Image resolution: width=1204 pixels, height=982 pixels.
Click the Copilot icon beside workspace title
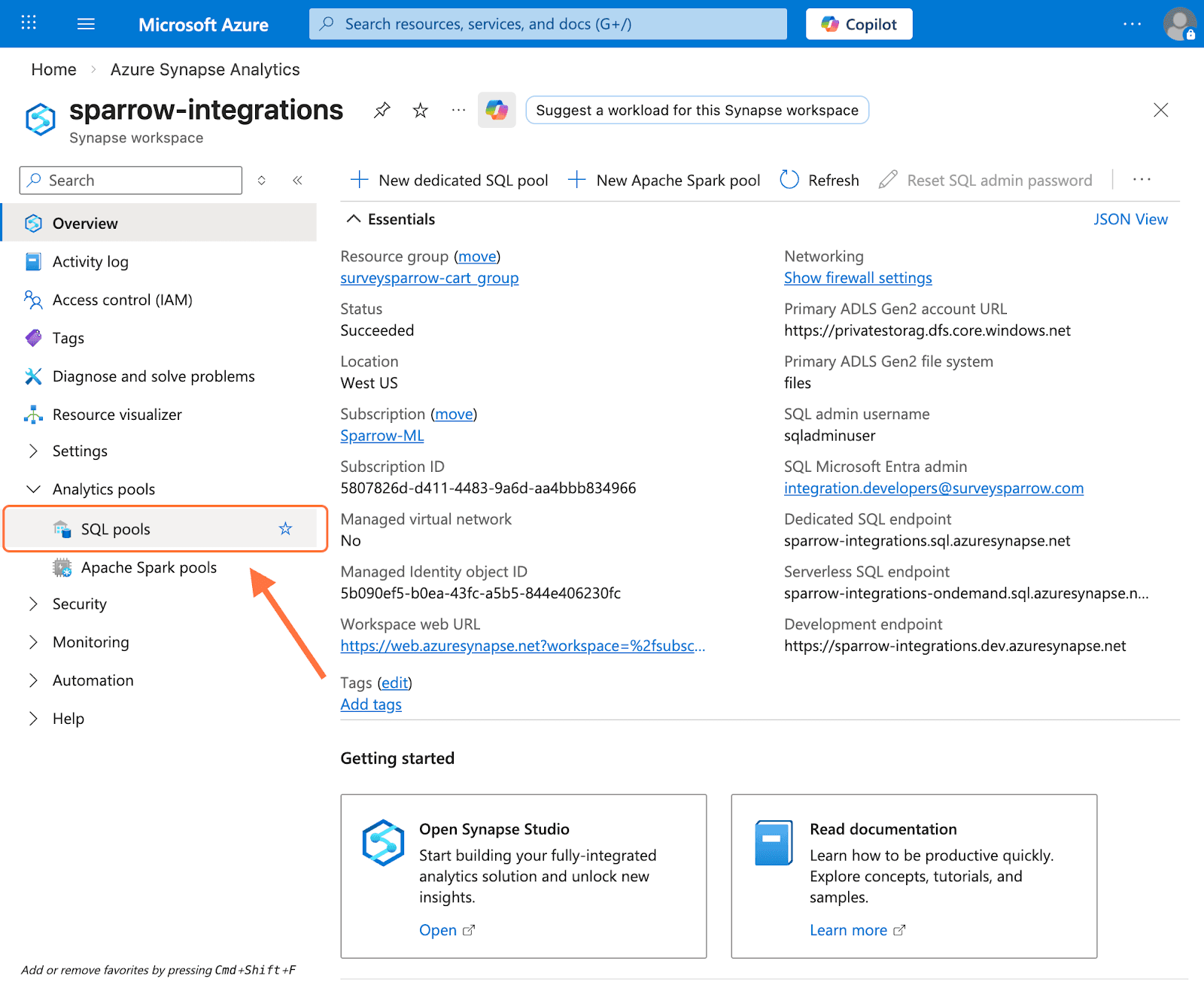tap(497, 111)
